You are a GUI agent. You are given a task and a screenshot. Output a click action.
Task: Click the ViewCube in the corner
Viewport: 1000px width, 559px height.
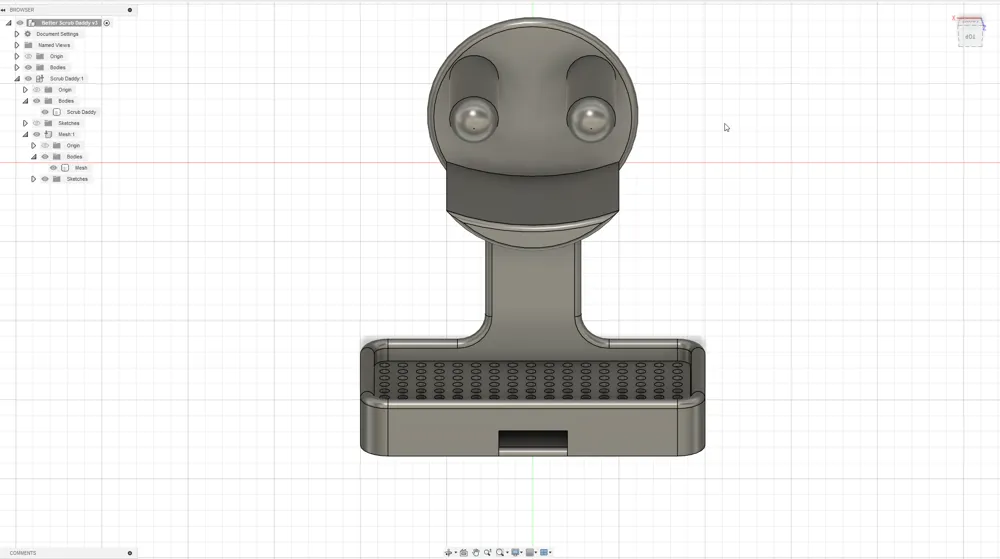(969, 34)
